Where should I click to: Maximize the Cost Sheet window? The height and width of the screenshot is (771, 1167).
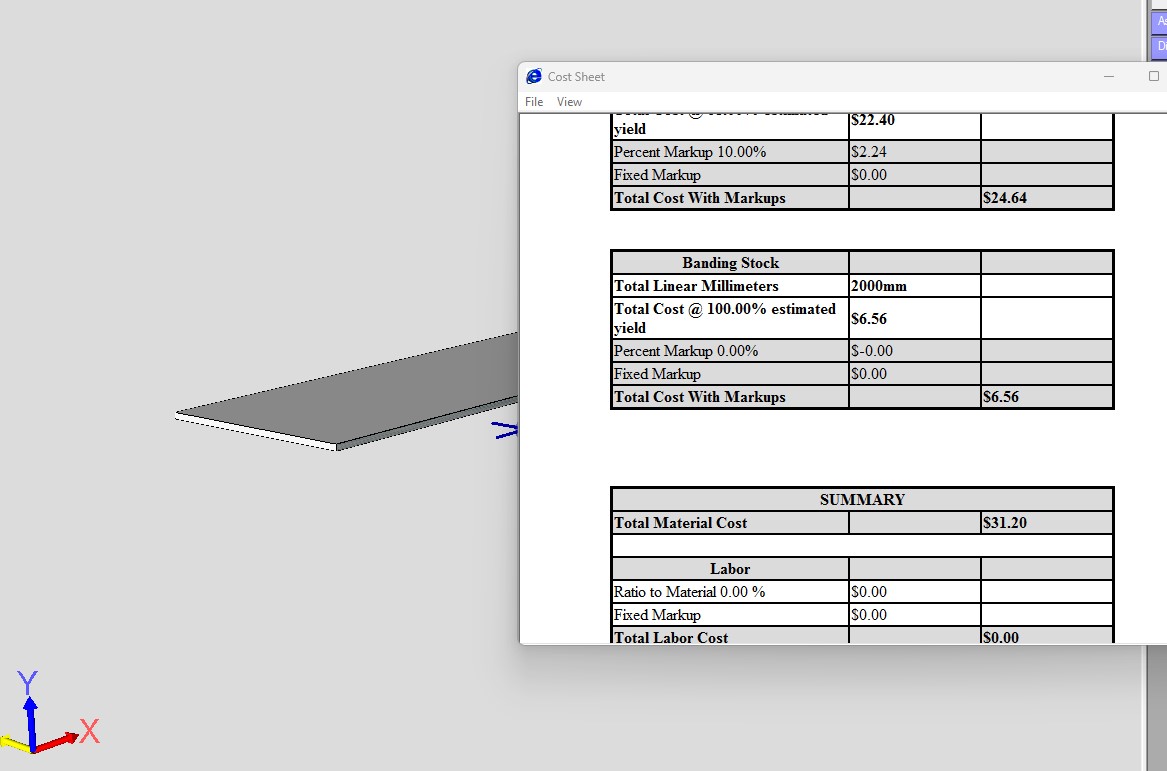(x=1153, y=77)
